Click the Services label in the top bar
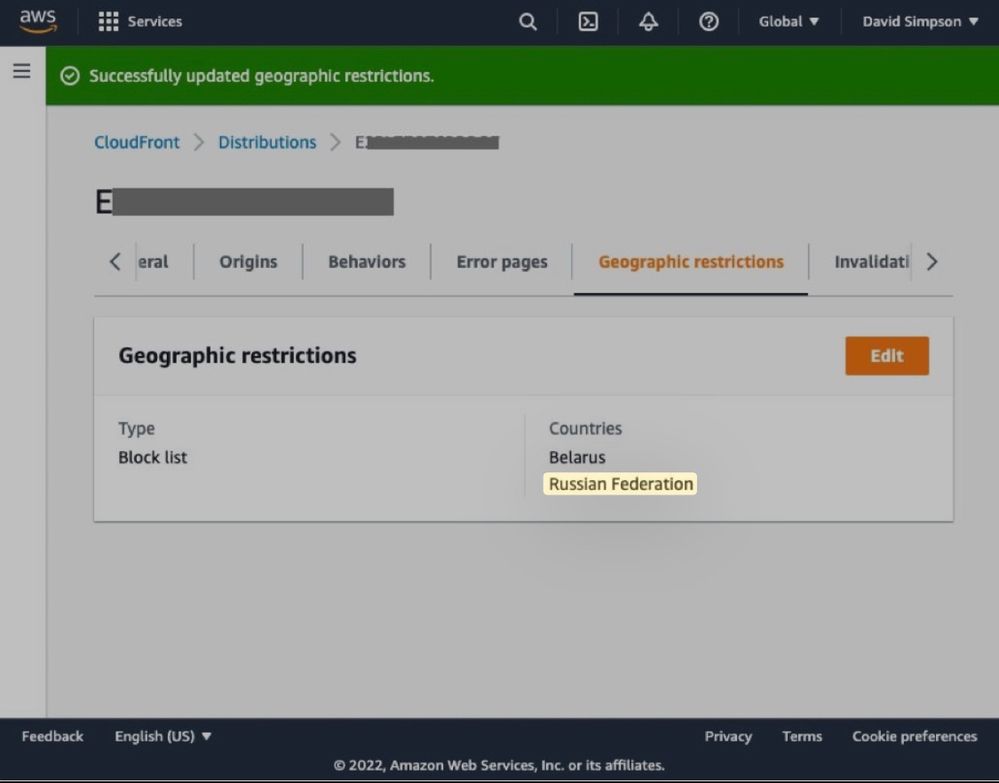The image size is (999, 783). (x=155, y=22)
